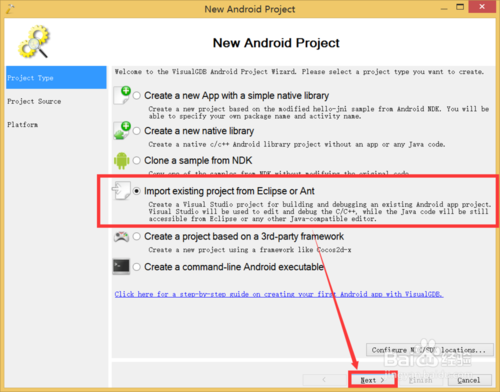The height and width of the screenshot is (392, 500).
Task: Click the Next button
Action: [373, 380]
